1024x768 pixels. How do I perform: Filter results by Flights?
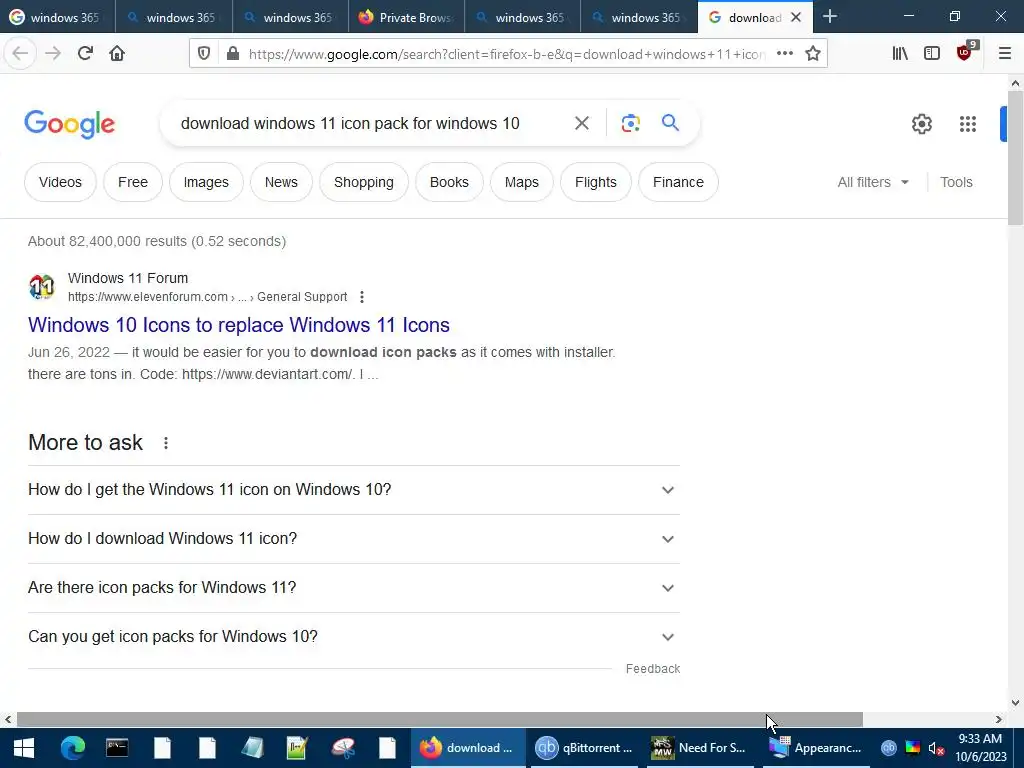coord(596,182)
